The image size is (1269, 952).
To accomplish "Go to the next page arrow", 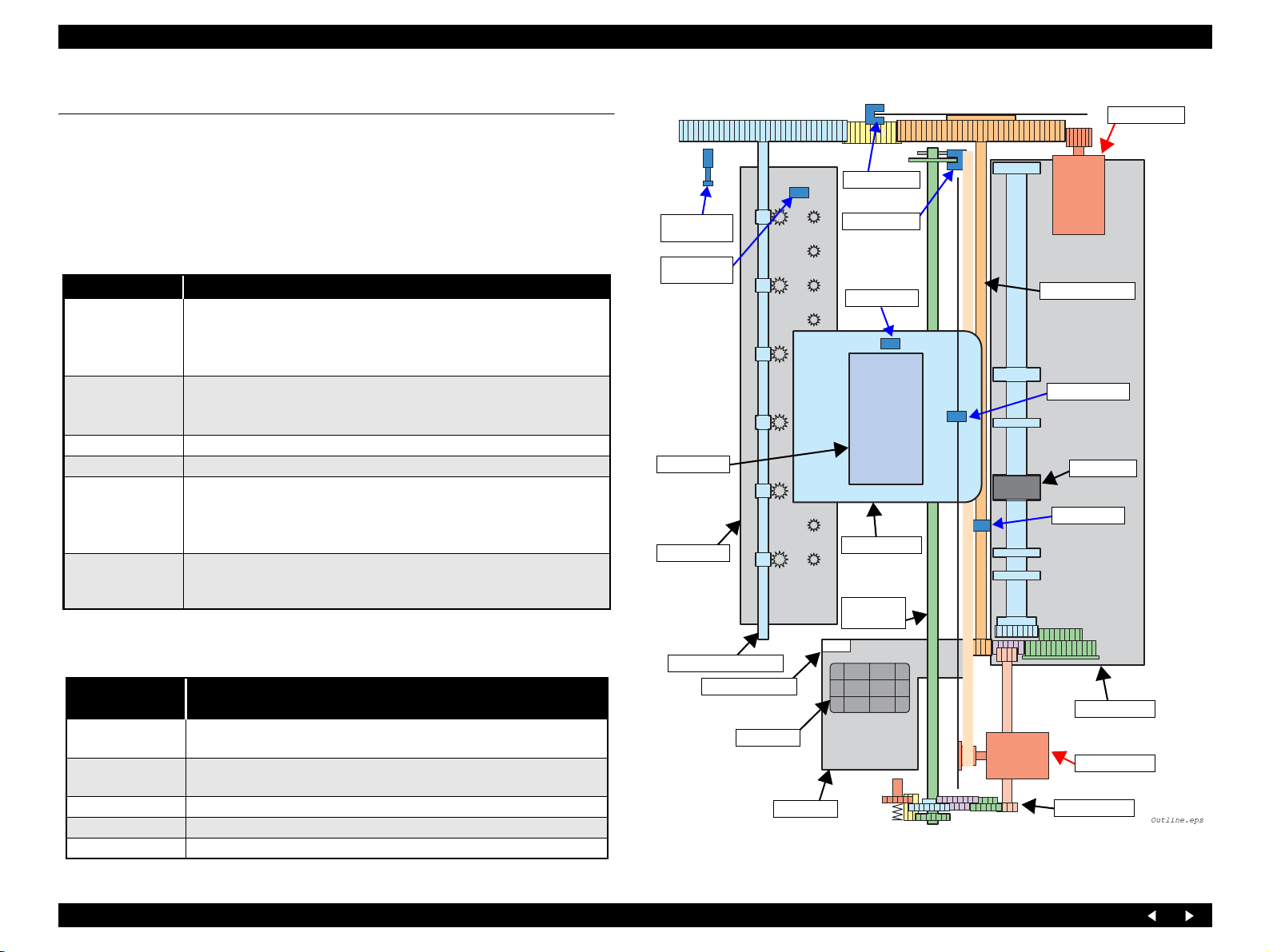I will (1189, 916).
